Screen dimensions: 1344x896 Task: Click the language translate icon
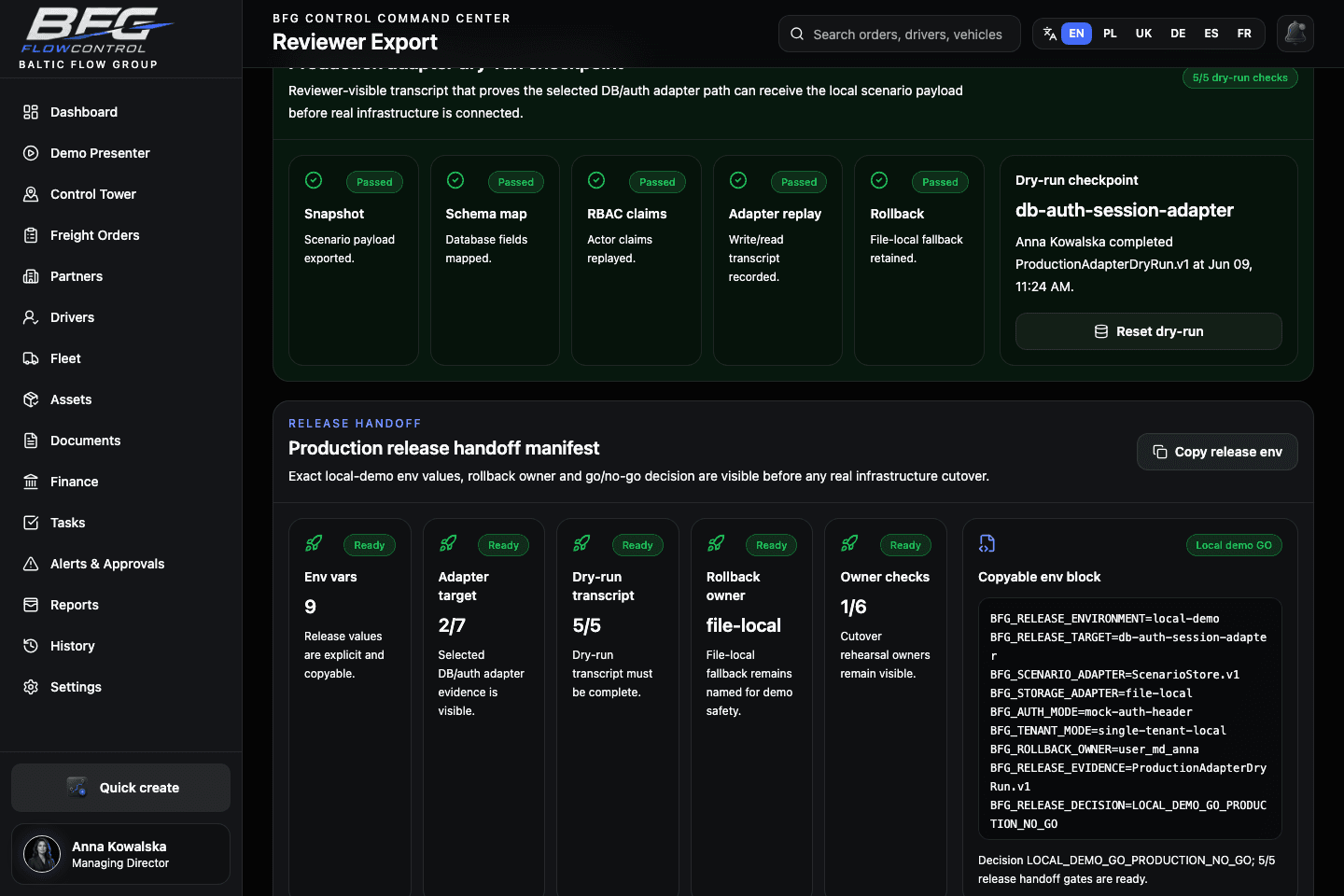[x=1049, y=34]
